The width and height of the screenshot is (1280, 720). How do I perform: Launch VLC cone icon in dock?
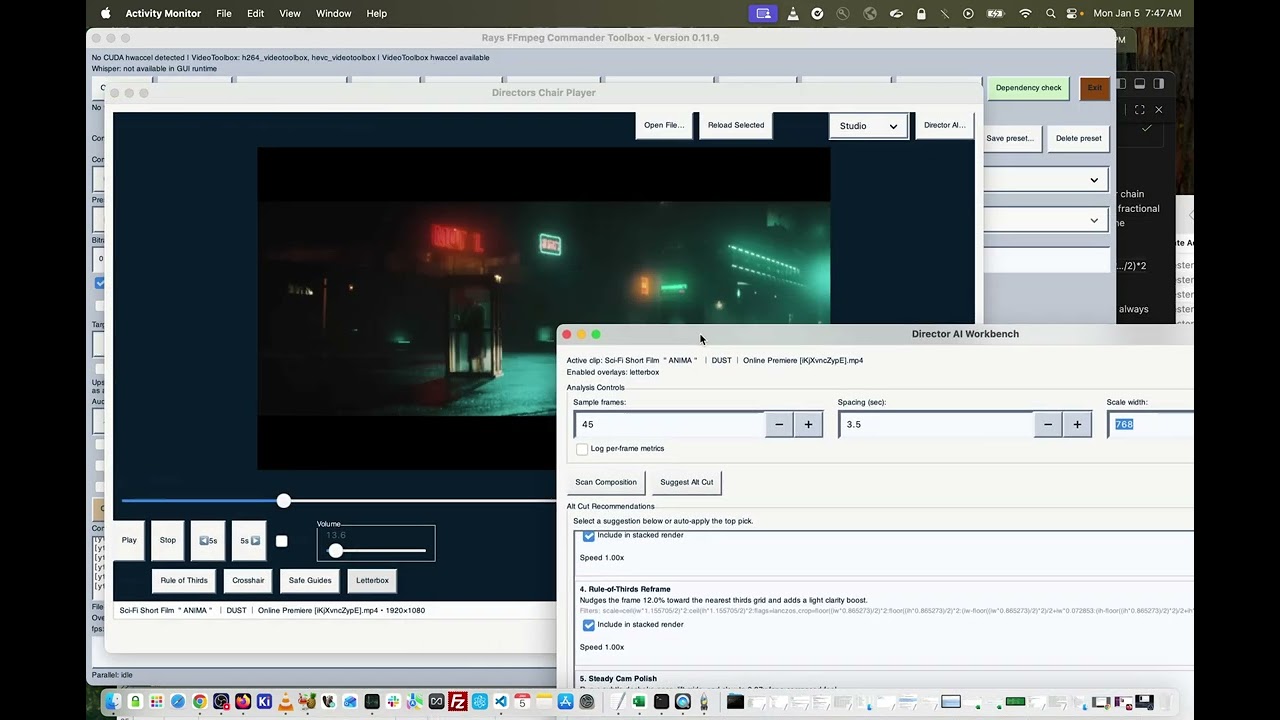pos(286,702)
